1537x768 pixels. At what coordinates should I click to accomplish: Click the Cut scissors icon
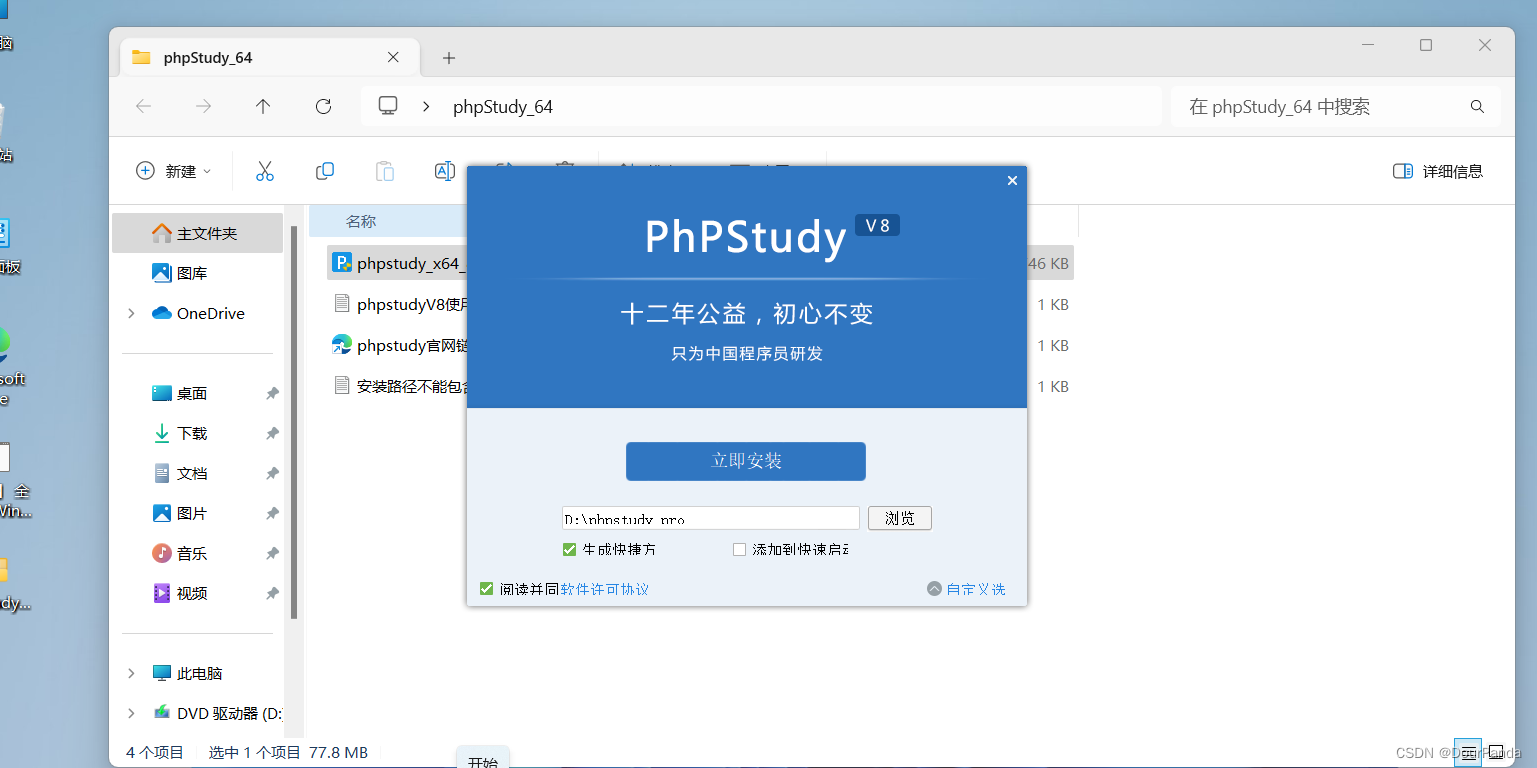tap(265, 171)
